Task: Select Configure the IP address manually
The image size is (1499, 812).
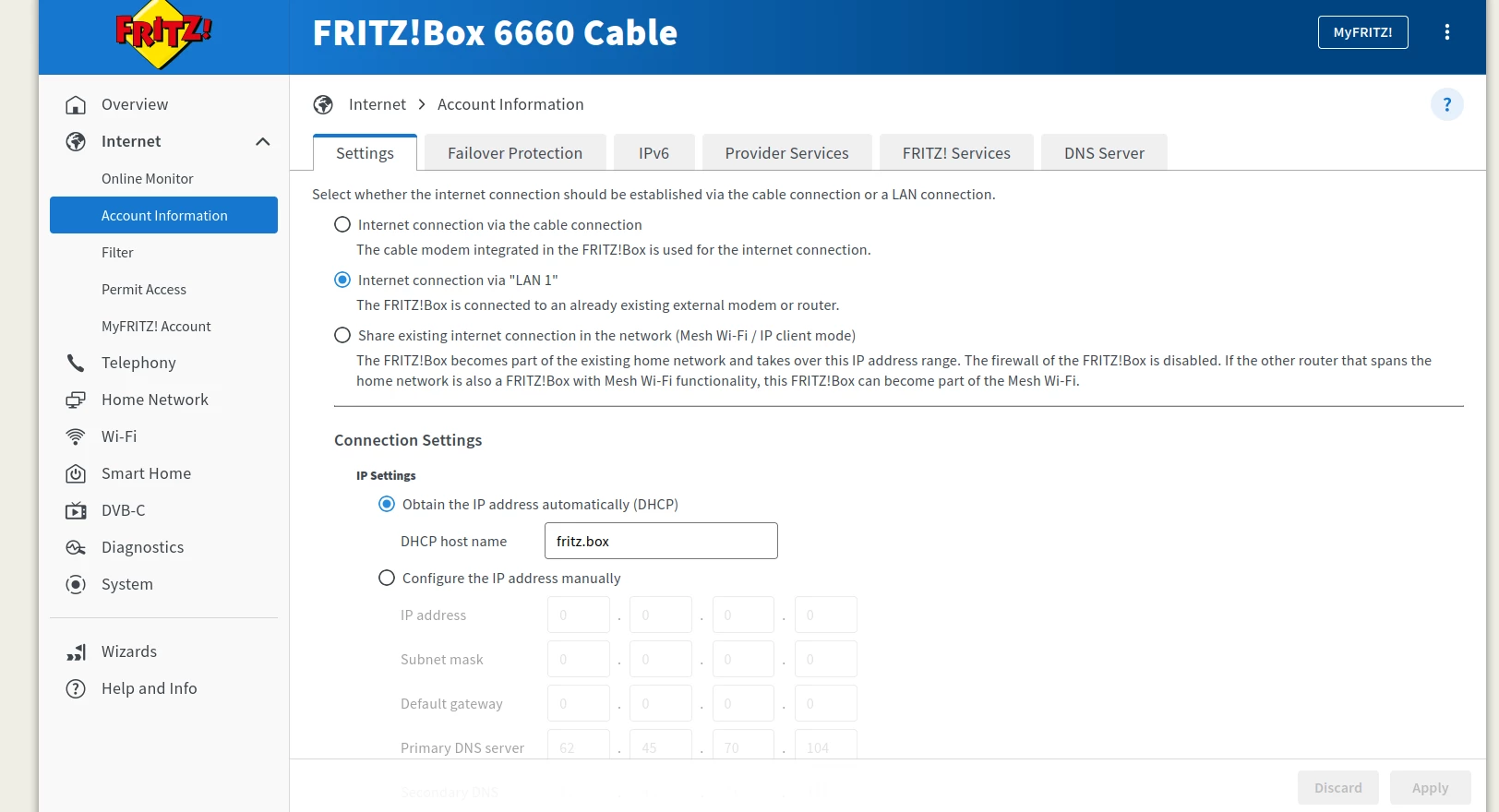Action: click(x=387, y=578)
